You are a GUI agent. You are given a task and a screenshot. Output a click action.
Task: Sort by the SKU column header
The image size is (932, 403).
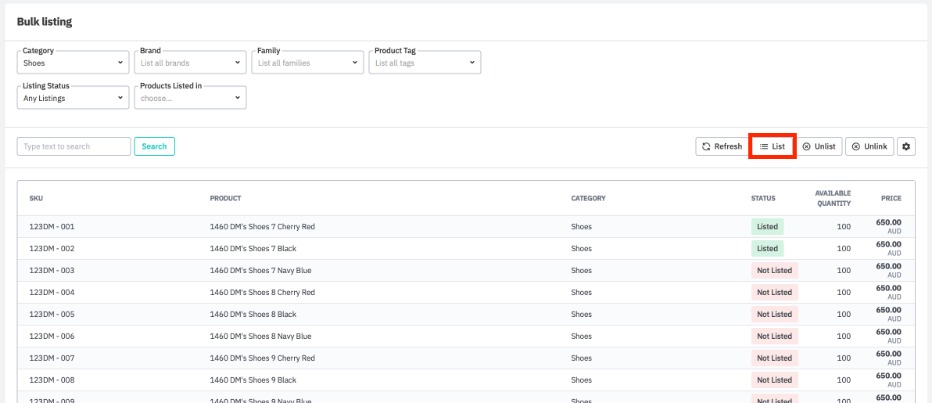(37, 198)
